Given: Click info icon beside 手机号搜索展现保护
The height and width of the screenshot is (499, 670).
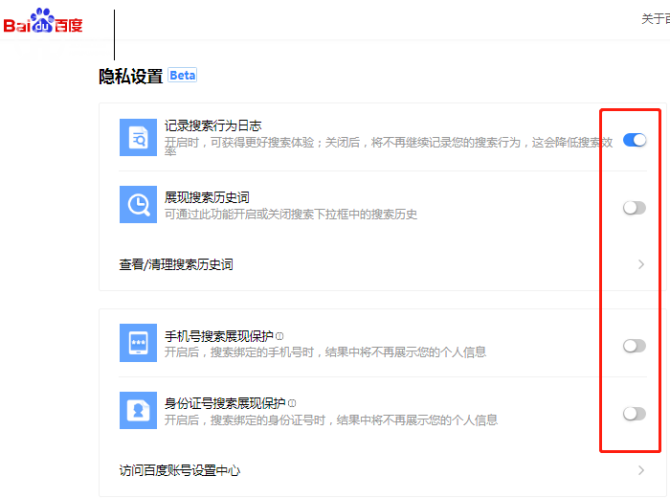Looking at the screenshot, I should click(279, 336).
